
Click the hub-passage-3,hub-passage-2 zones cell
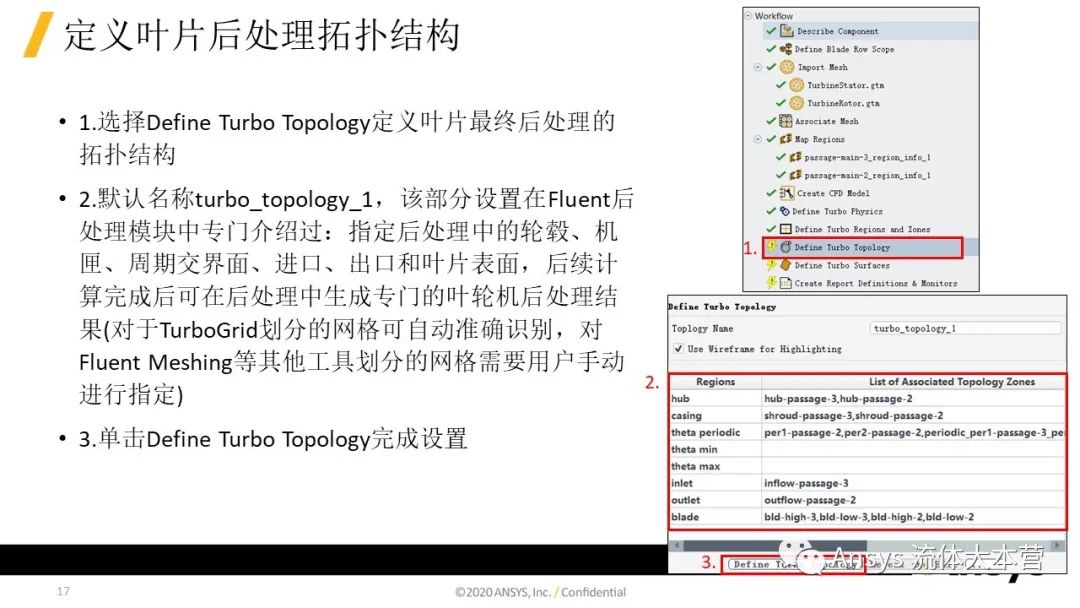[913, 399]
